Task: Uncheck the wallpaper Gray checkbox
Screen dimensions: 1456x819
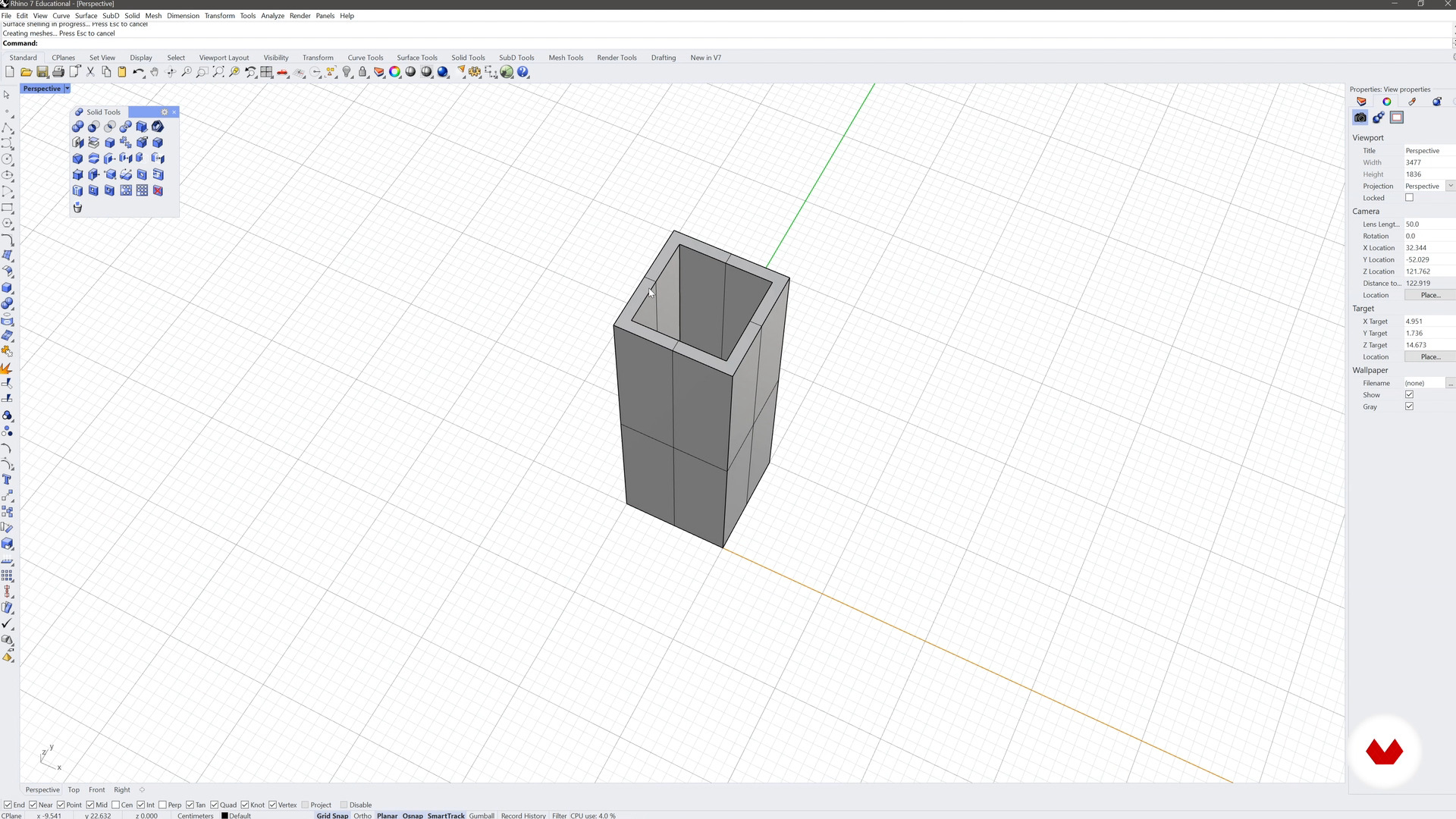Action: click(x=1409, y=406)
